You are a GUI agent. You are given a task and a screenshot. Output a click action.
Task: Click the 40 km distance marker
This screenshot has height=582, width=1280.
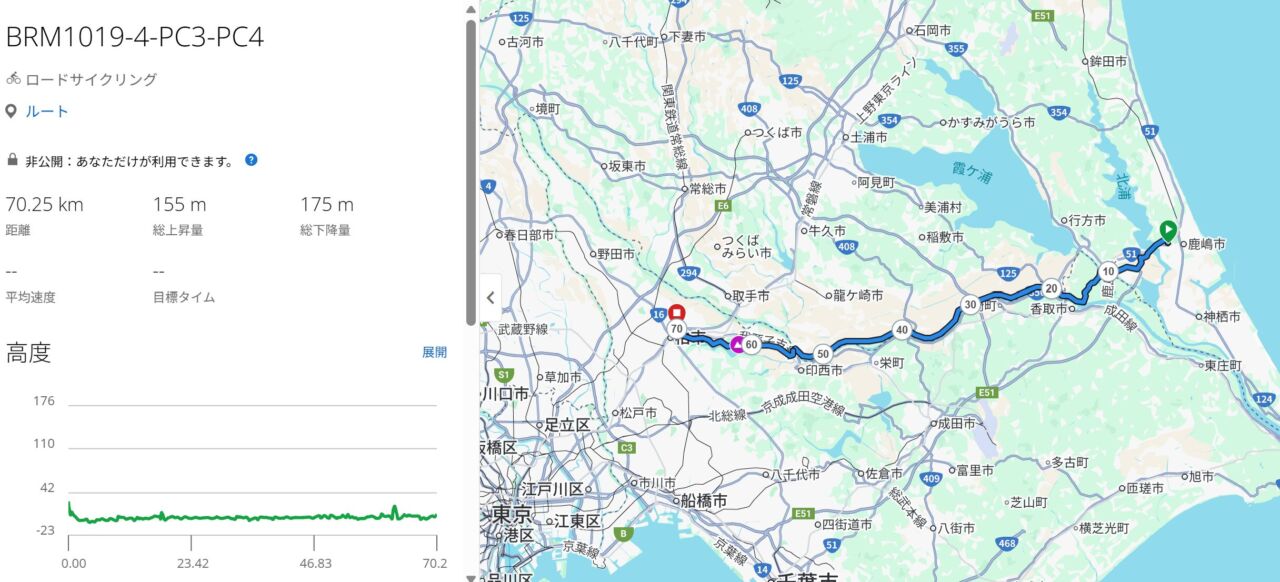[902, 330]
